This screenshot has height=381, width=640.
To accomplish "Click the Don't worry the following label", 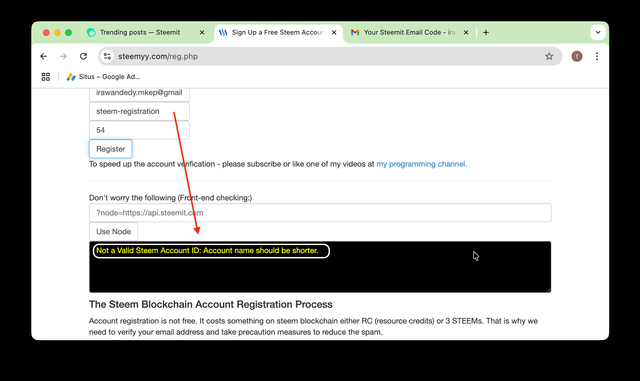I will click(171, 198).
